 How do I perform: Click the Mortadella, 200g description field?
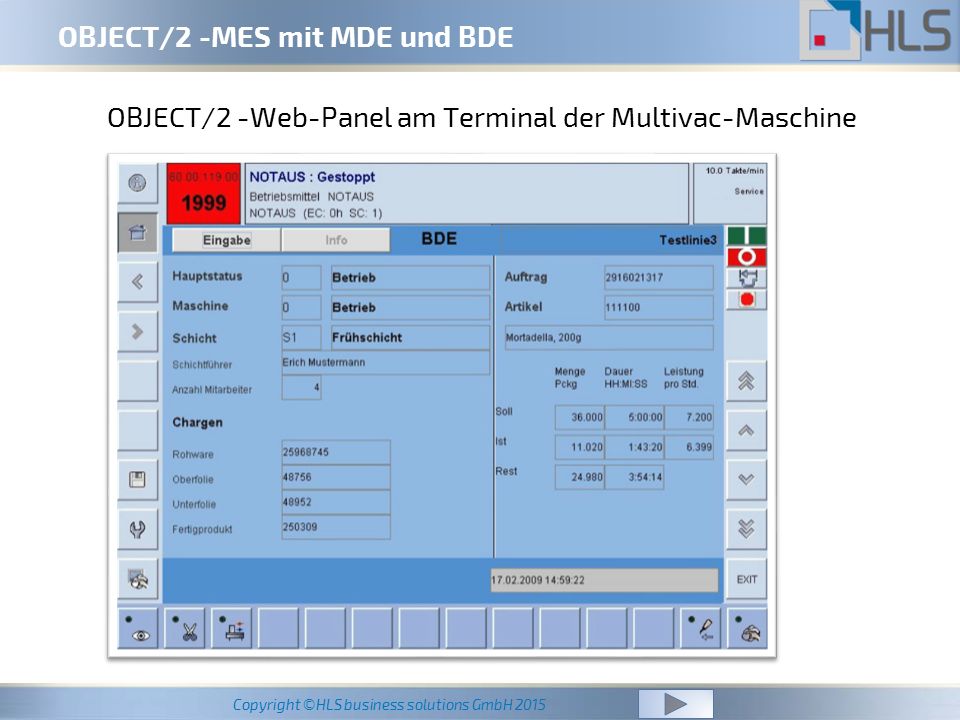click(609, 337)
